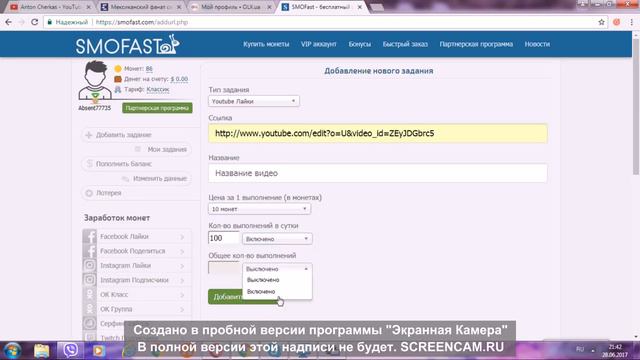640x360 pixels.
Task: Click the Добавить задание sidebar link
Action: 124,135
